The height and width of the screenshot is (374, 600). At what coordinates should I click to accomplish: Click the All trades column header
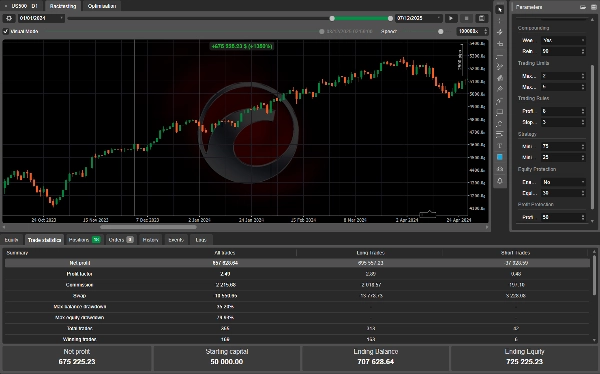(x=225, y=253)
